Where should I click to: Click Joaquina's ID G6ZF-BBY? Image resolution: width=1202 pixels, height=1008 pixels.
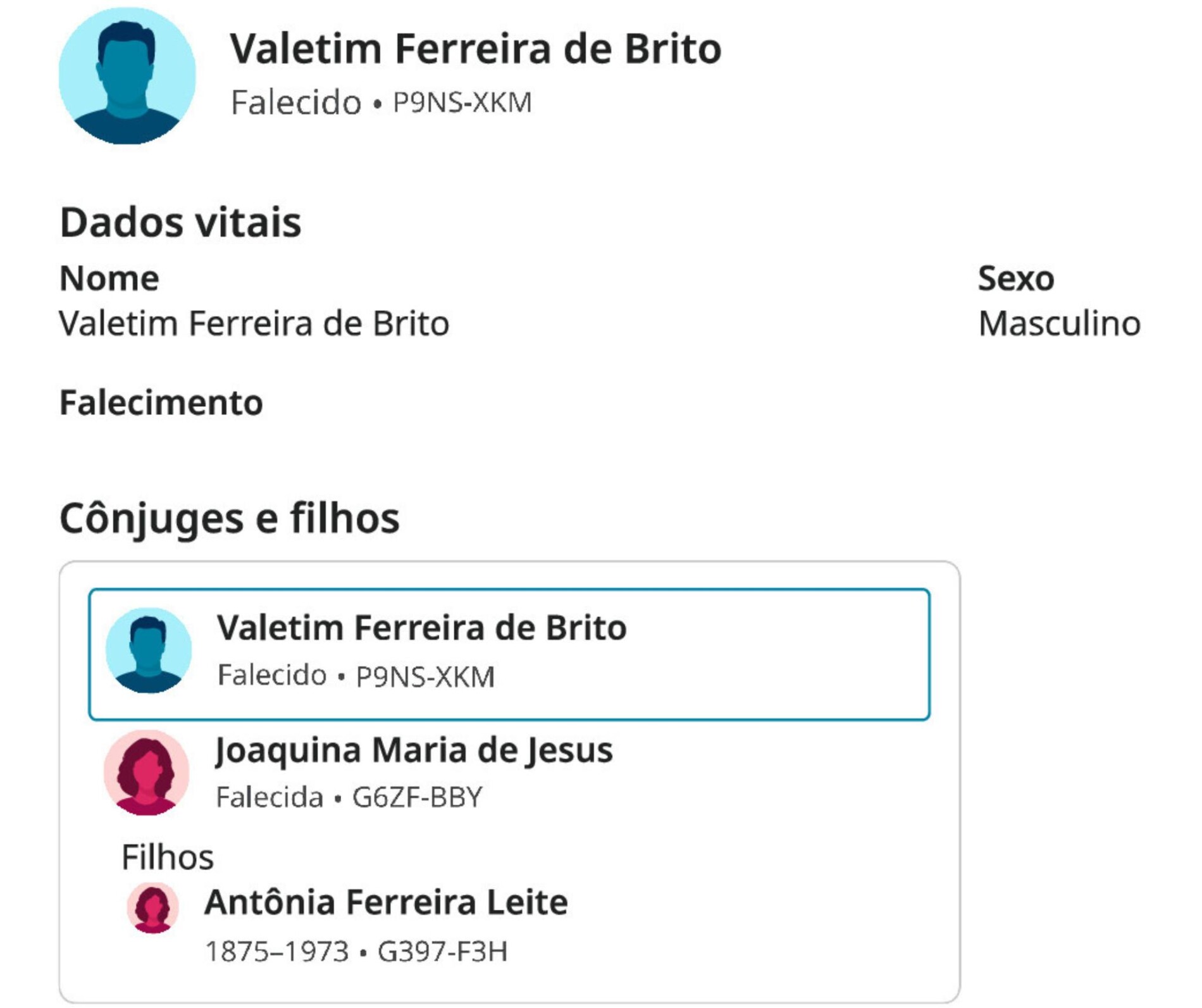[418, 797]
